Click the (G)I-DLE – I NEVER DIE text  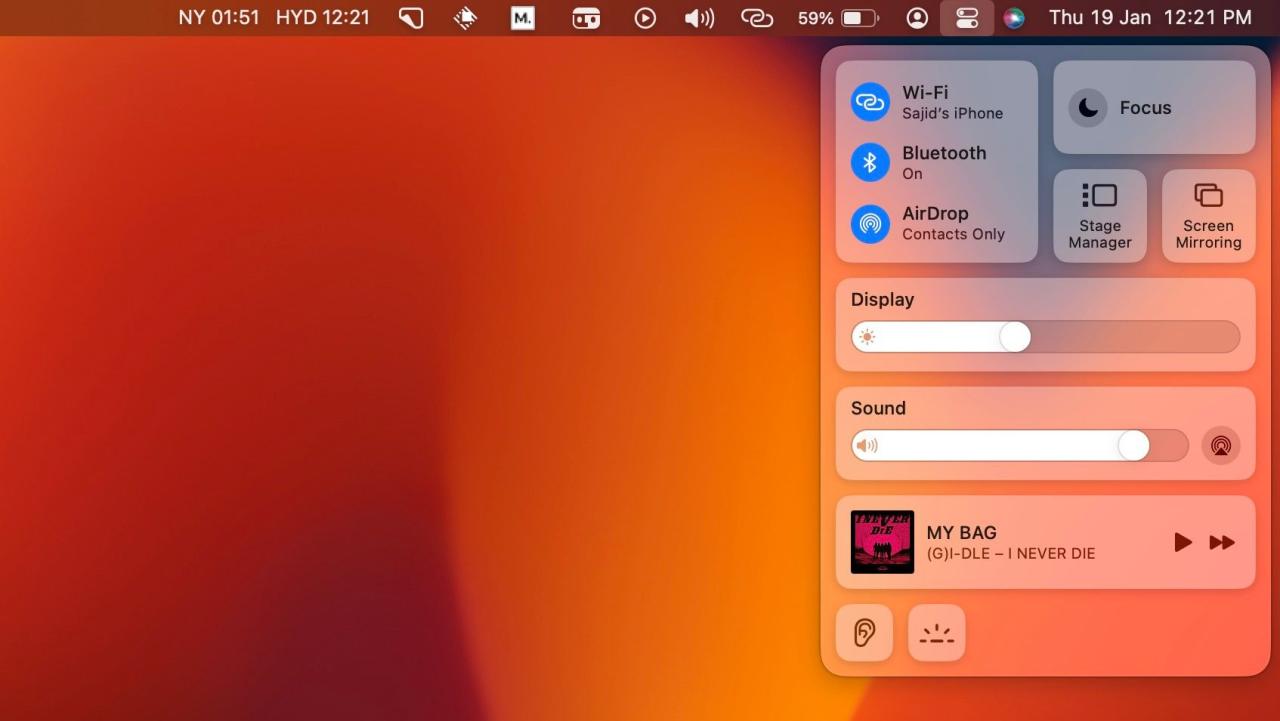[1011, 554]
